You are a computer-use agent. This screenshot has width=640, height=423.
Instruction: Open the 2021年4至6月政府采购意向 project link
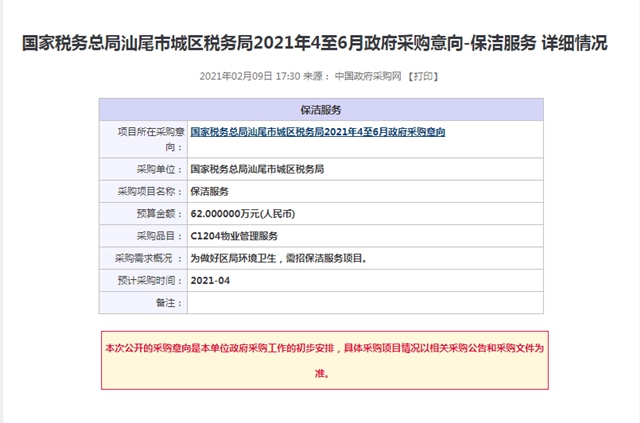[x=317, y=131]
